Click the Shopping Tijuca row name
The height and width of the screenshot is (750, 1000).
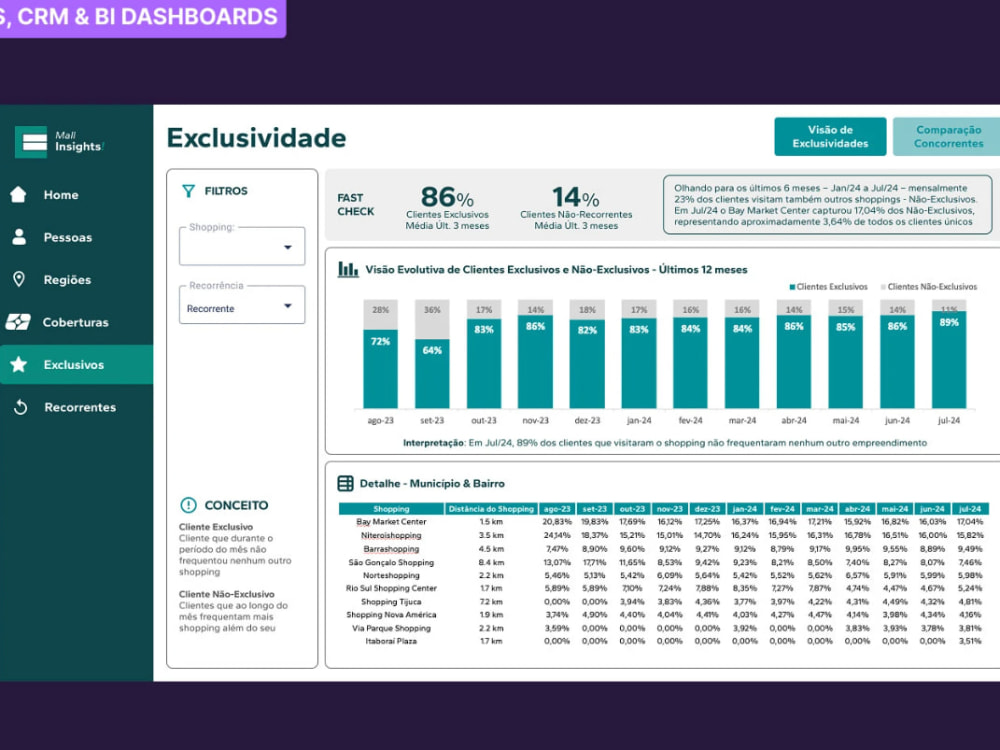point(391,601)
